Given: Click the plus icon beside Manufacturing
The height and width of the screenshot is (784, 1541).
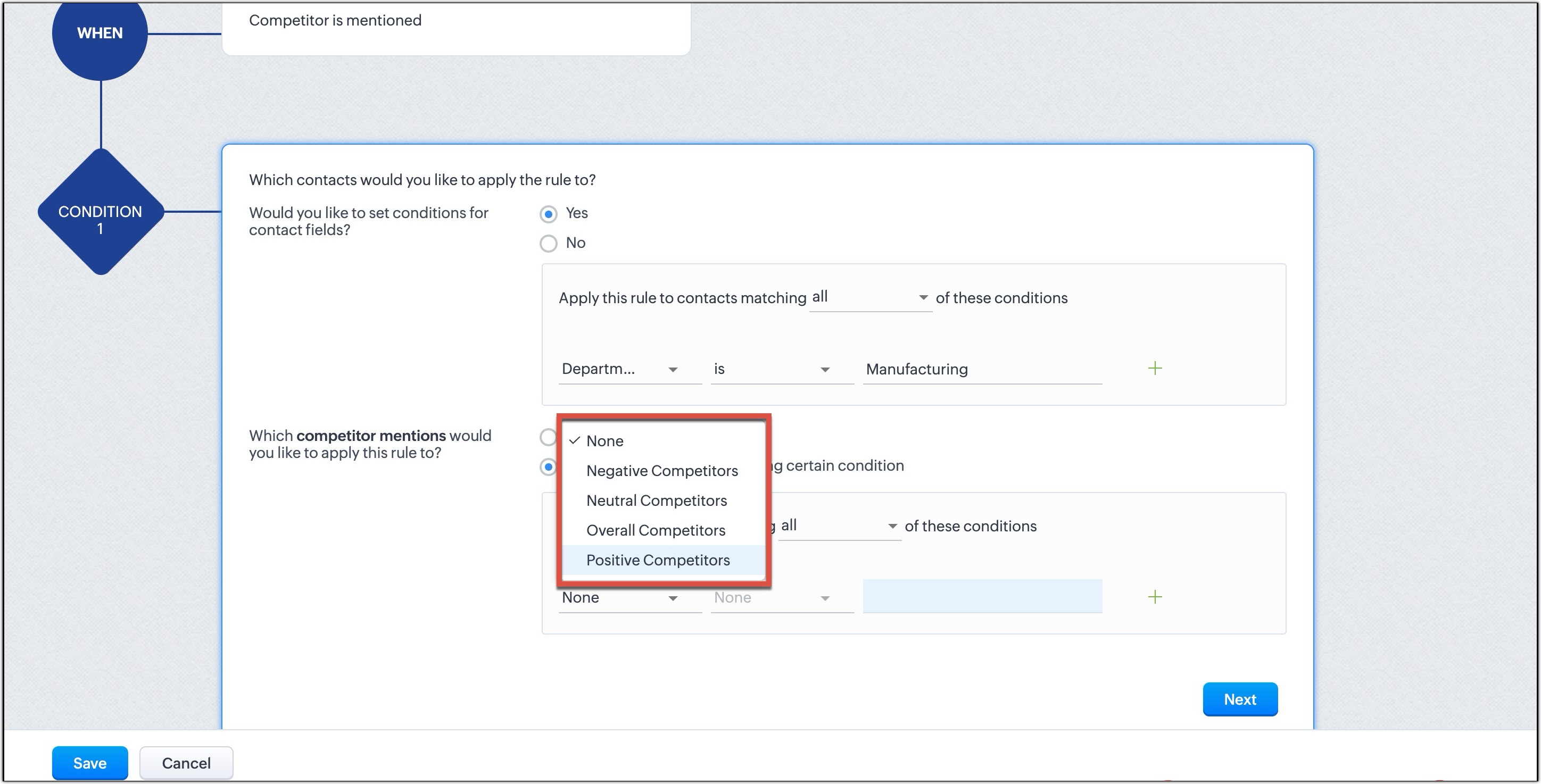Looking at the screenshot, I should tap(1155, 369).
